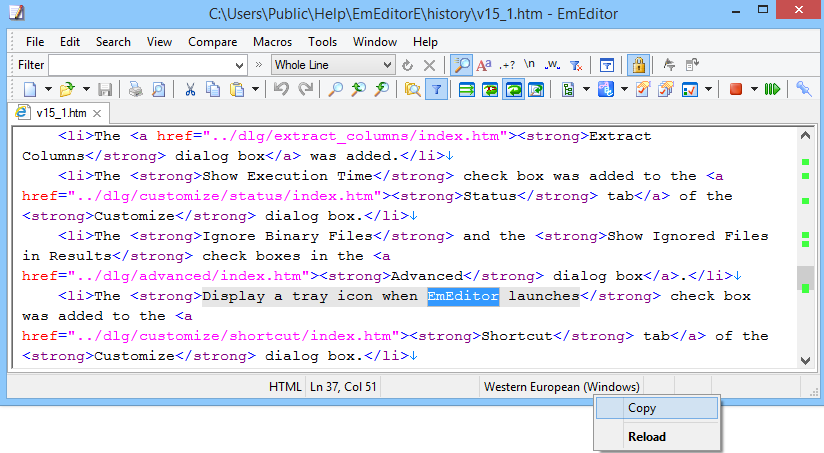824x453 pixels.
Task: Toggle the padlock Block Changes button
Action: 638,65
